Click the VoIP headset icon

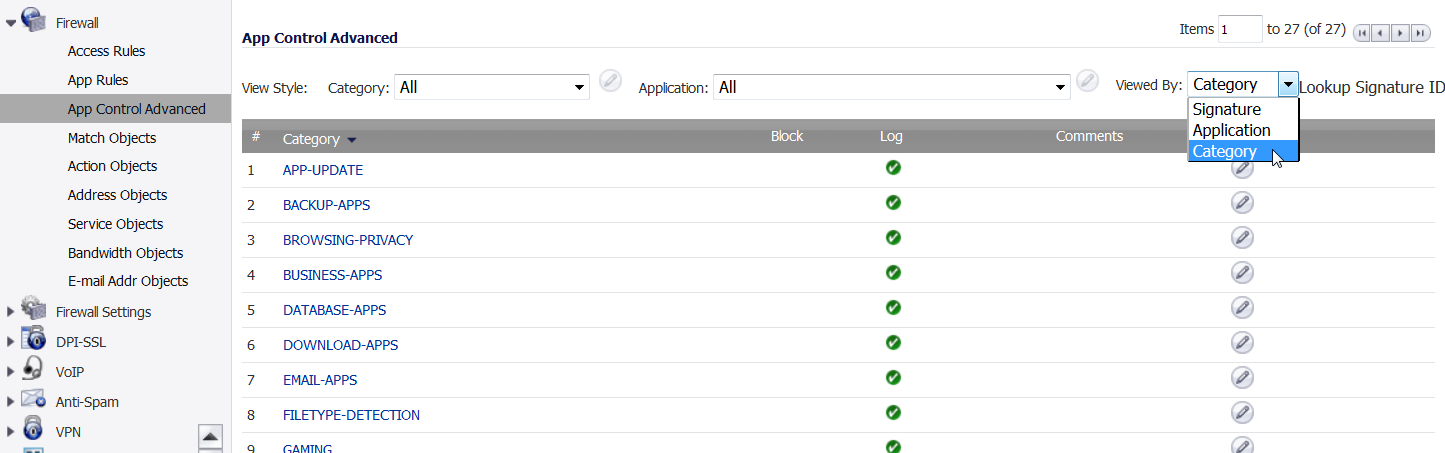[33, 369]
